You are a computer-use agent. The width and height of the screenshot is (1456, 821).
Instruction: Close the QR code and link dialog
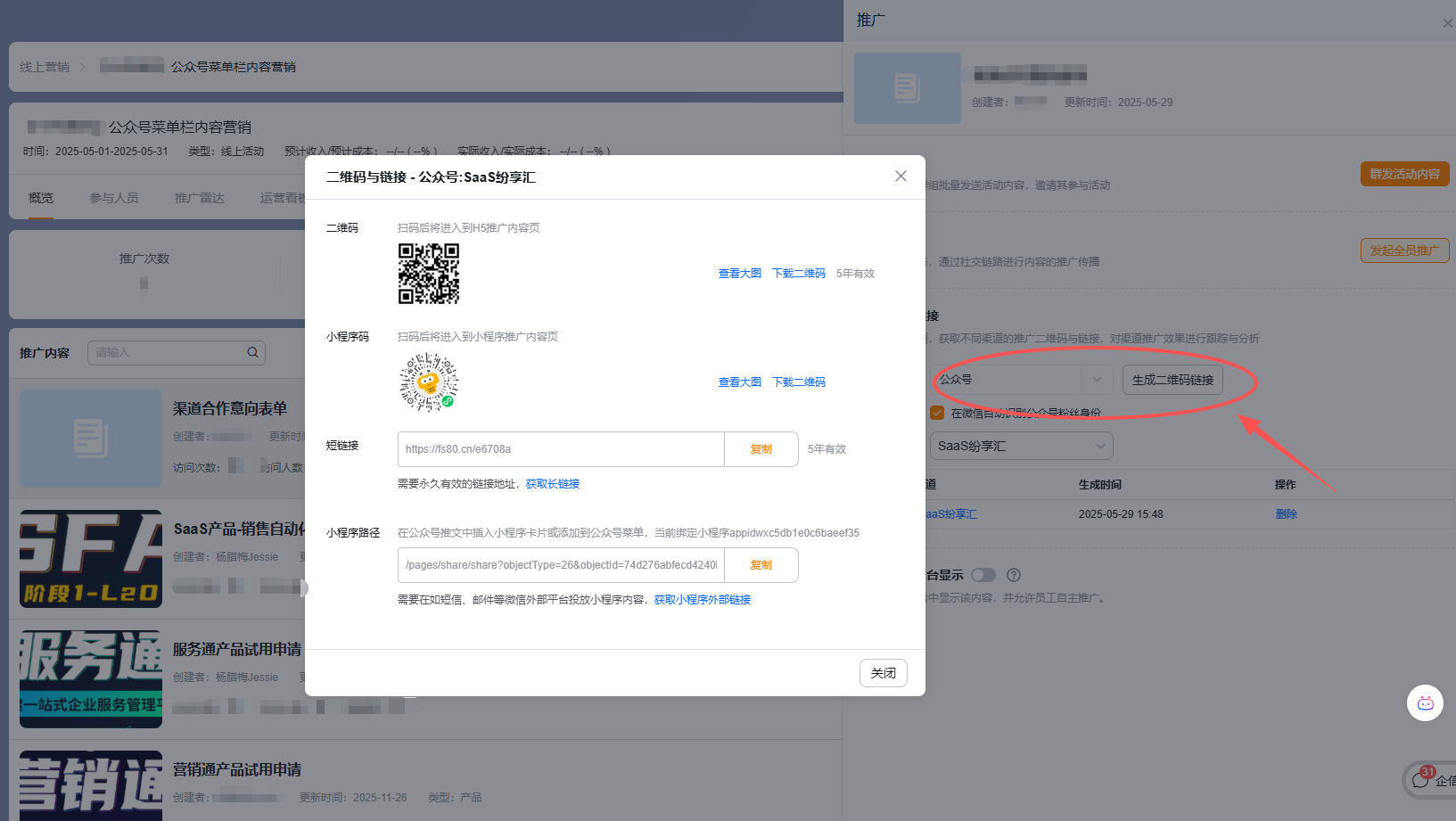[x=901, y=177]
